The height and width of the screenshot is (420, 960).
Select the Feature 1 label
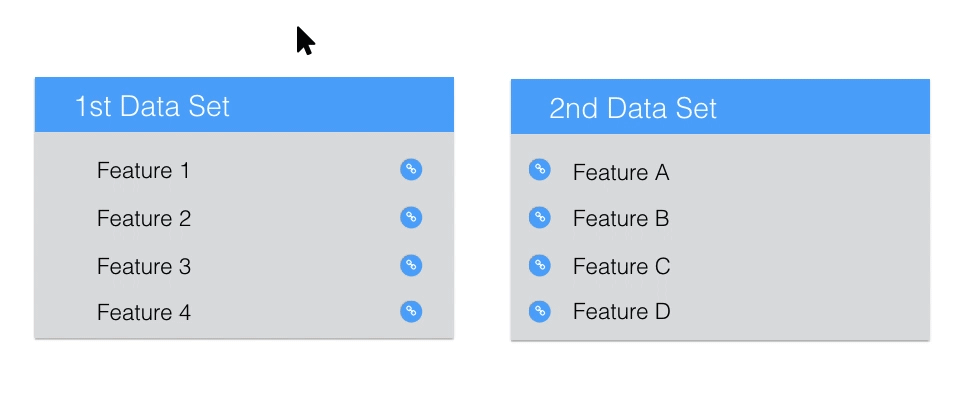click(x=143, y=170)
